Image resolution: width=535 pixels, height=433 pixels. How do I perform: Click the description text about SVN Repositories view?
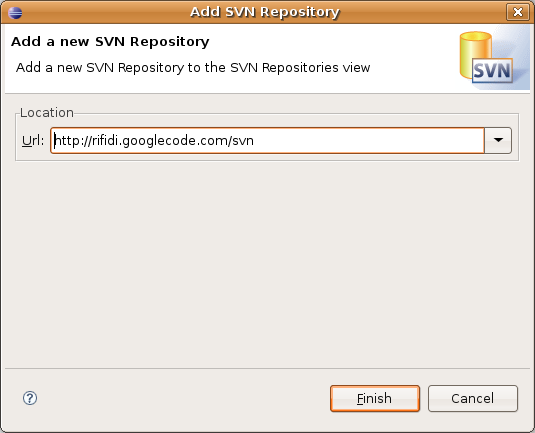pyautogui.click(x=193, y=68)
